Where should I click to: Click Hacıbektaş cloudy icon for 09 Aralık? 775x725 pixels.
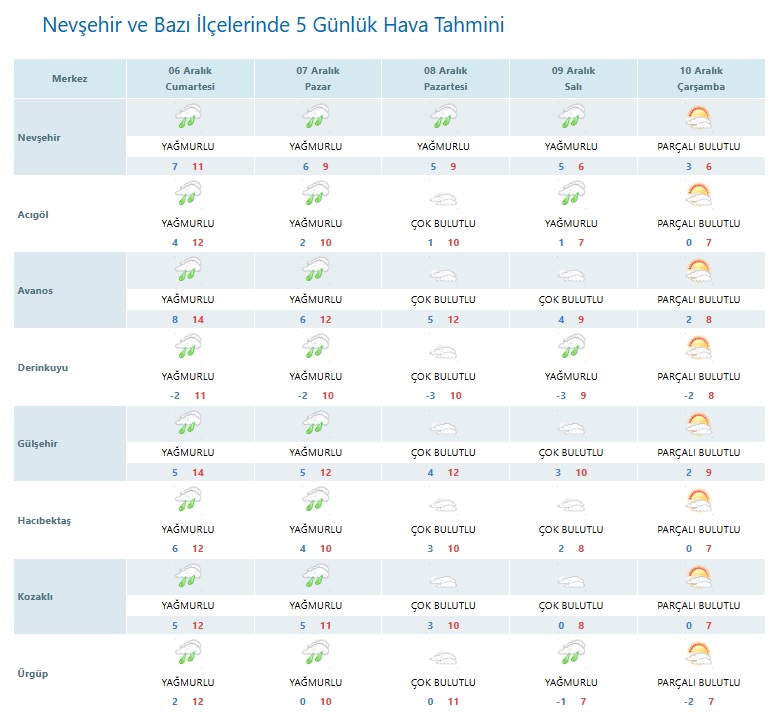(x=571, y=502)
